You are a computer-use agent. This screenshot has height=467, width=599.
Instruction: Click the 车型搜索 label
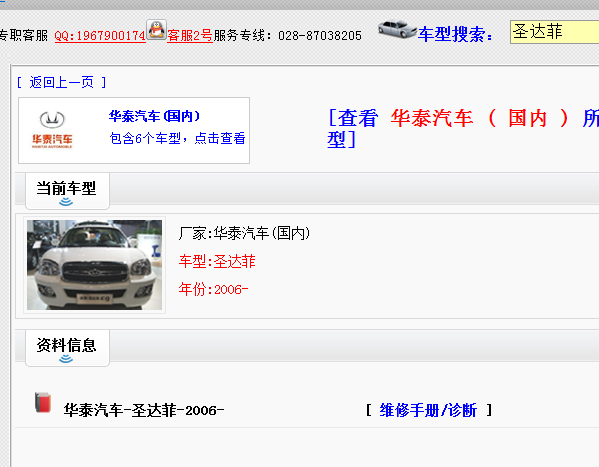[455, 34]
